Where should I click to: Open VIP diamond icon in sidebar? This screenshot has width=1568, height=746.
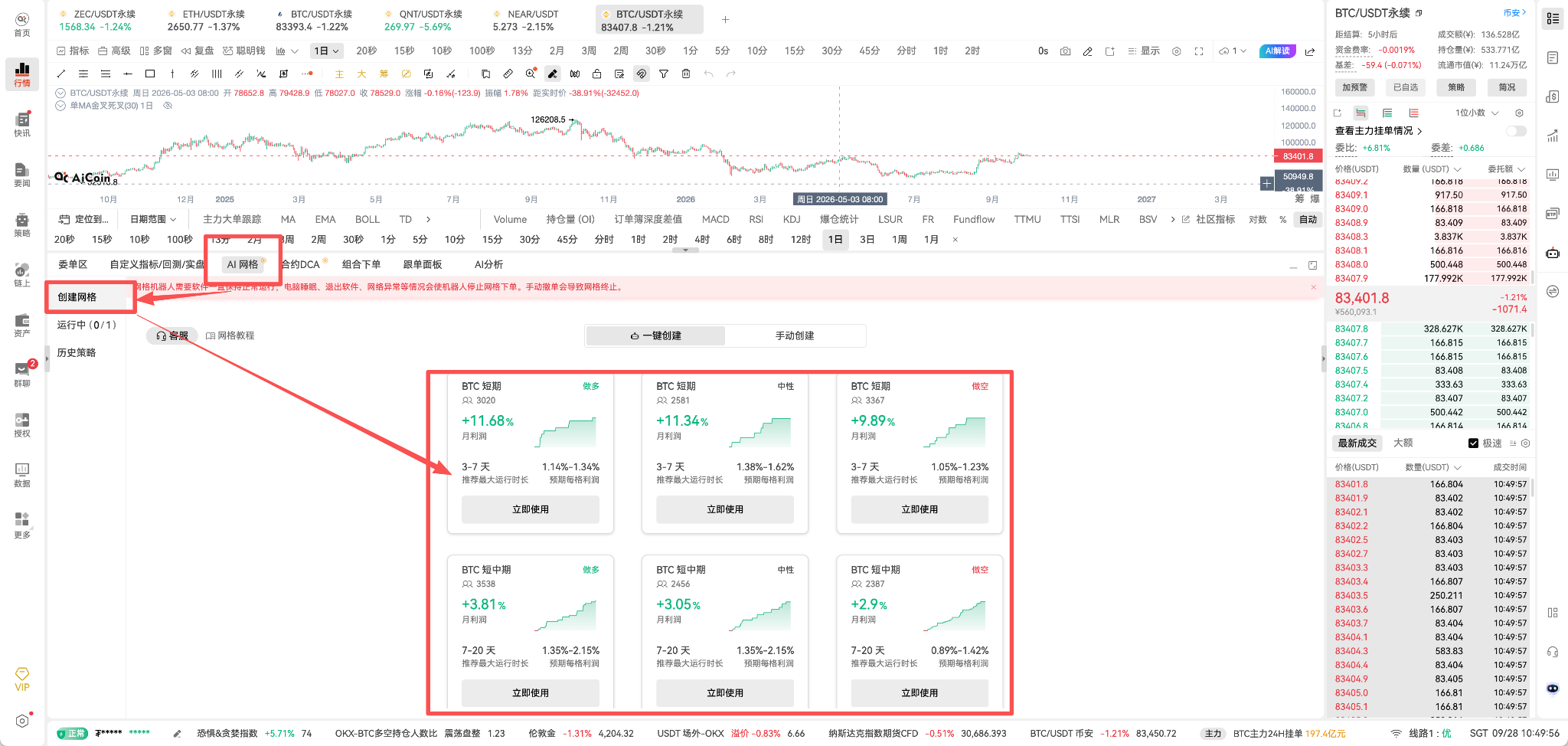(x=22, y=679)
